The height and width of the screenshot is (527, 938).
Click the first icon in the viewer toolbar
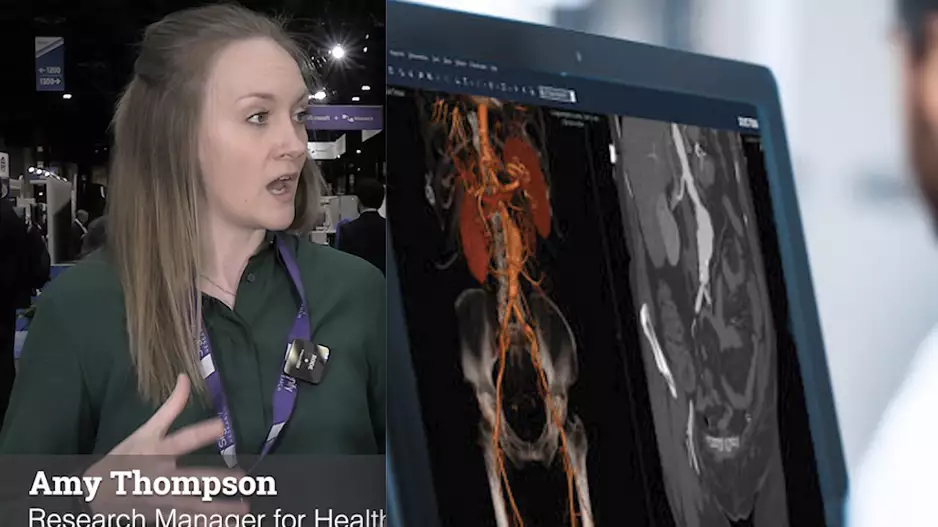pos(393,72)
